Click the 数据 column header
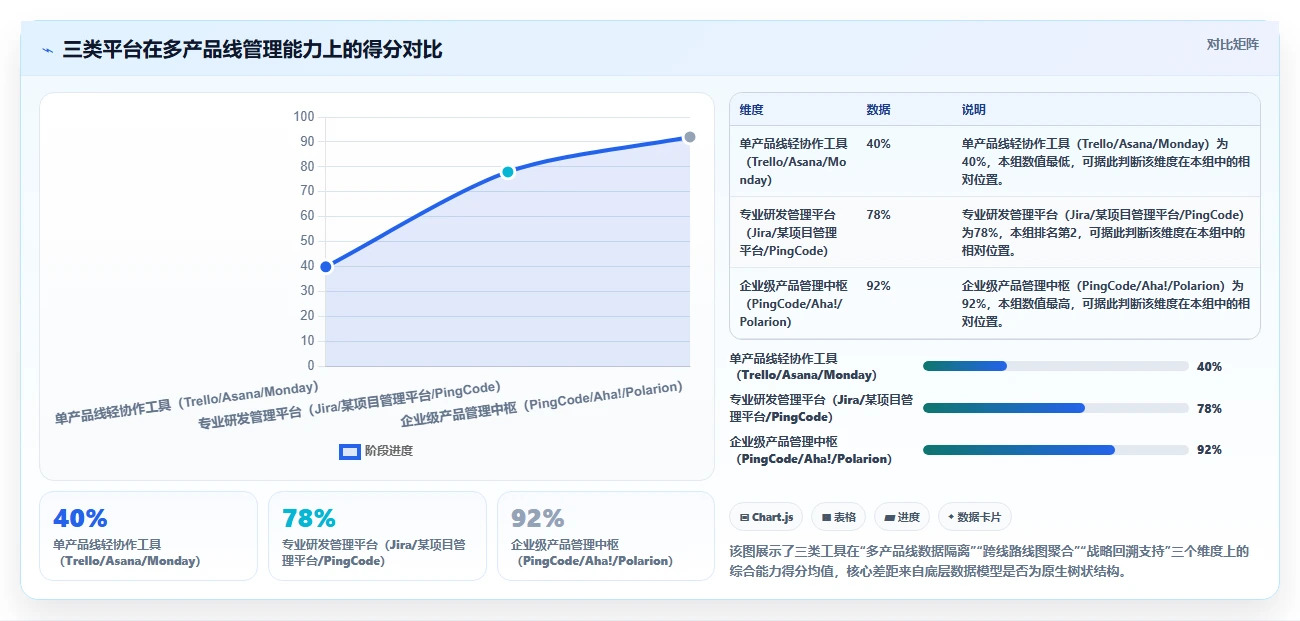 (879, 110)
